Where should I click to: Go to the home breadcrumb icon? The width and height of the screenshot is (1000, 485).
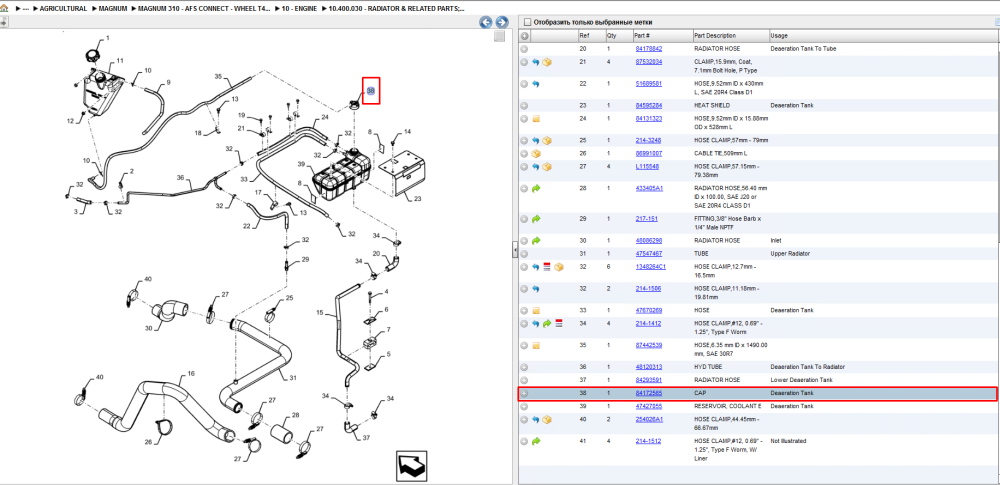[x=4, y=9]
